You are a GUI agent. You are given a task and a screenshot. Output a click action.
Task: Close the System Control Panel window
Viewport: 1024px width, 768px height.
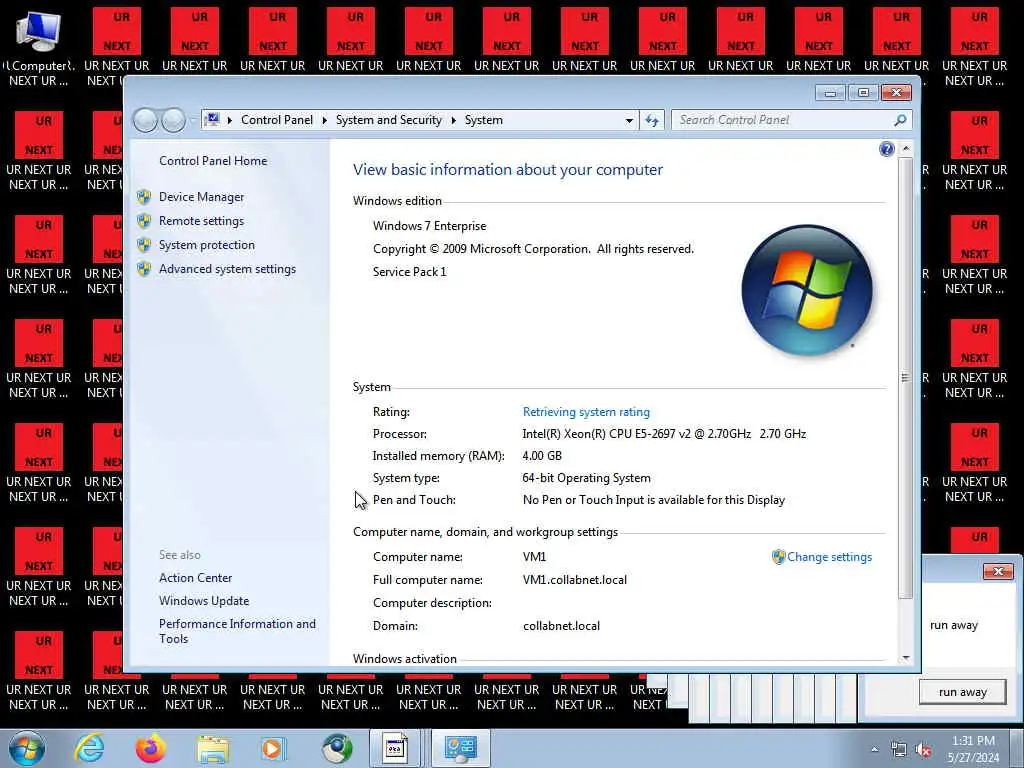[x=896, y=93]
